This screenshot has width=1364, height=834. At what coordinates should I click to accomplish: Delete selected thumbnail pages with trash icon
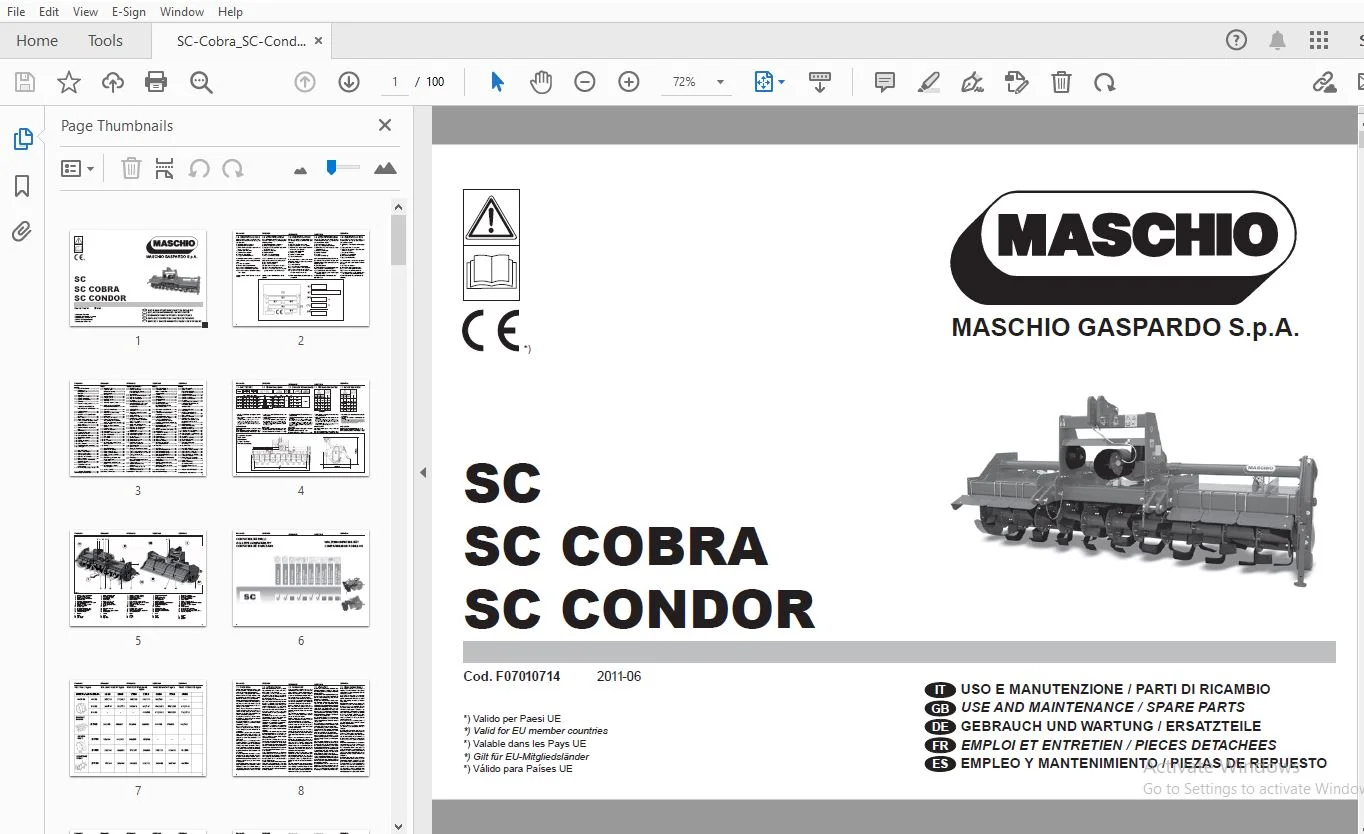[131, 168]
